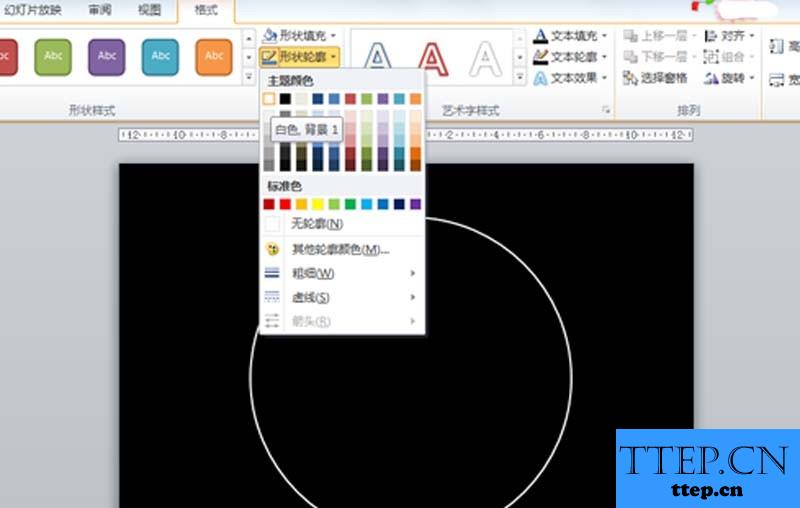Select the purple Abc shape style
The width and height of the screenshot is (800, 508).
[107, 57]
